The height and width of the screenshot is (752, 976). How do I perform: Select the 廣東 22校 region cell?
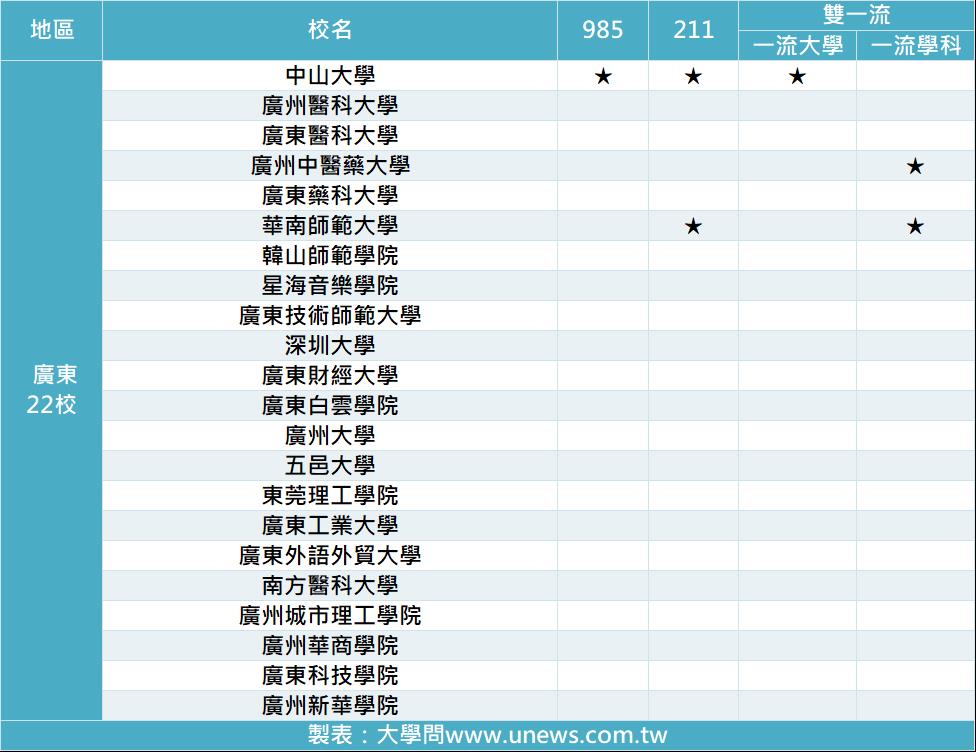click(x=52, y=390)
